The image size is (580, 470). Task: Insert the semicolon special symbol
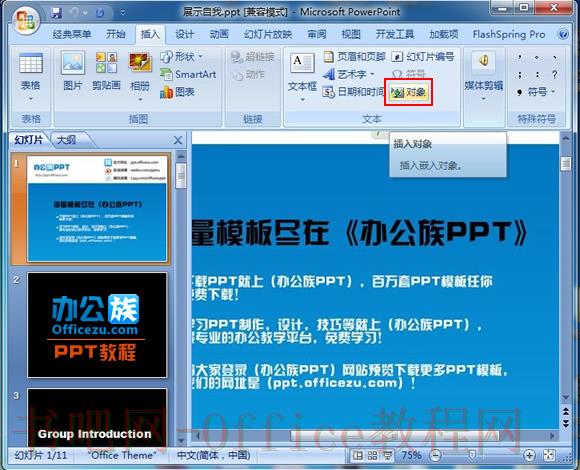520,74
